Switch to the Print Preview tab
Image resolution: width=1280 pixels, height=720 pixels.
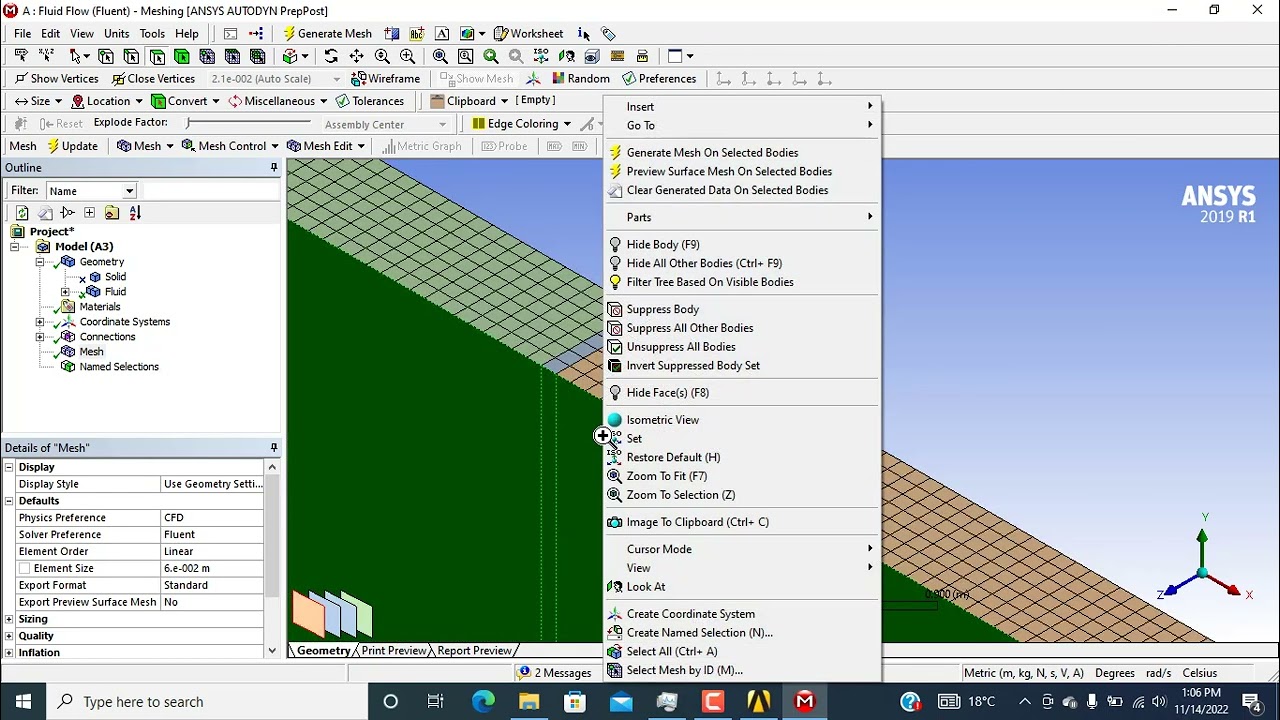[393, 651]
